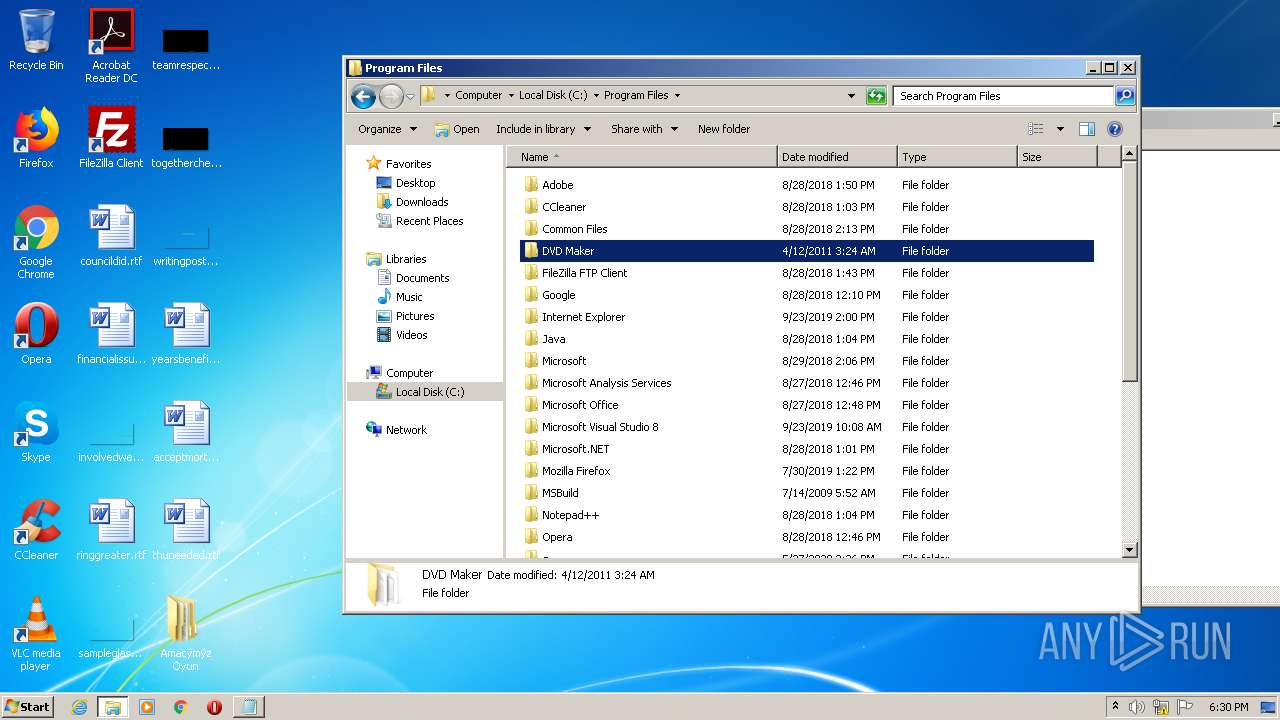Open the Share with dropdown
This screenshot has width=1280, height=720.
pyautogui.click(x=644, y=129)
